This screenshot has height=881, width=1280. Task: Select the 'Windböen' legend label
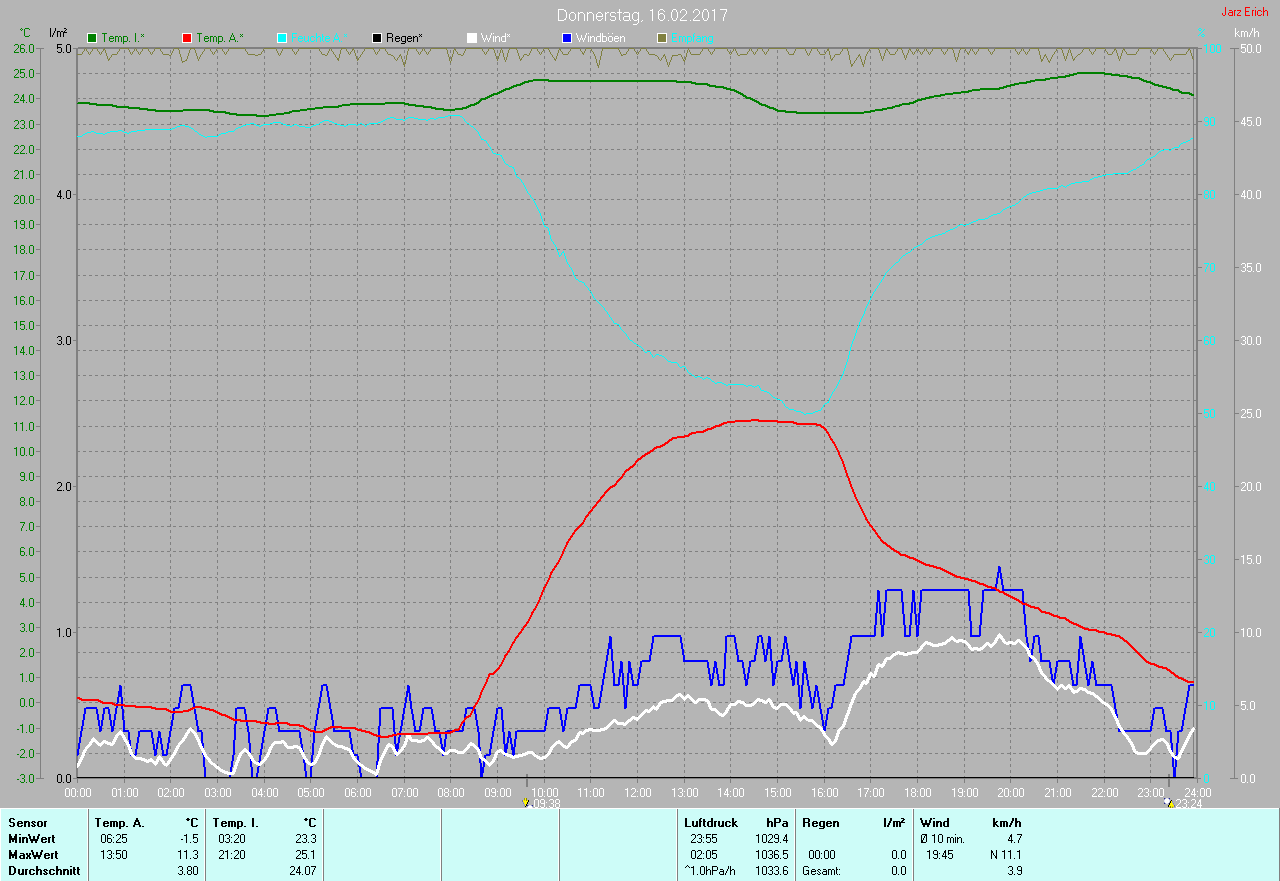click(x=600, y=38)
